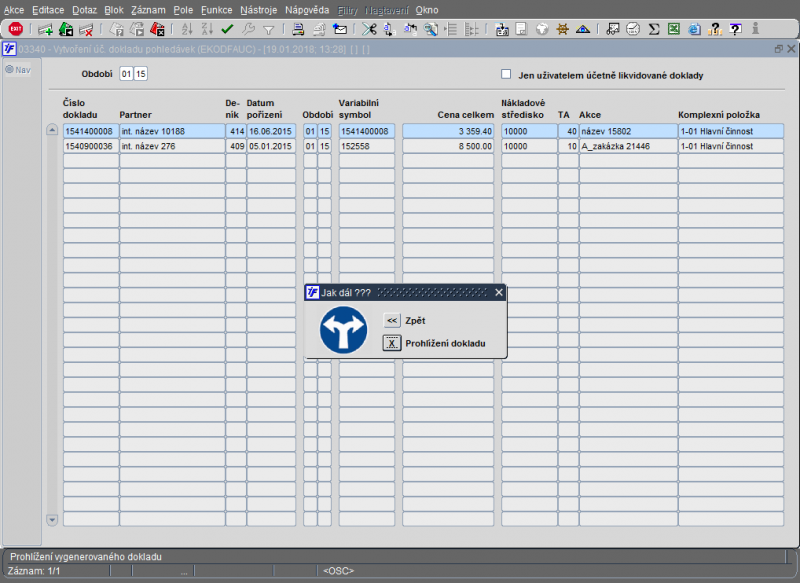Click the envelope mail icon in toolbar
Viewport: 800px width, 583px height.
[x=340, y=29]
